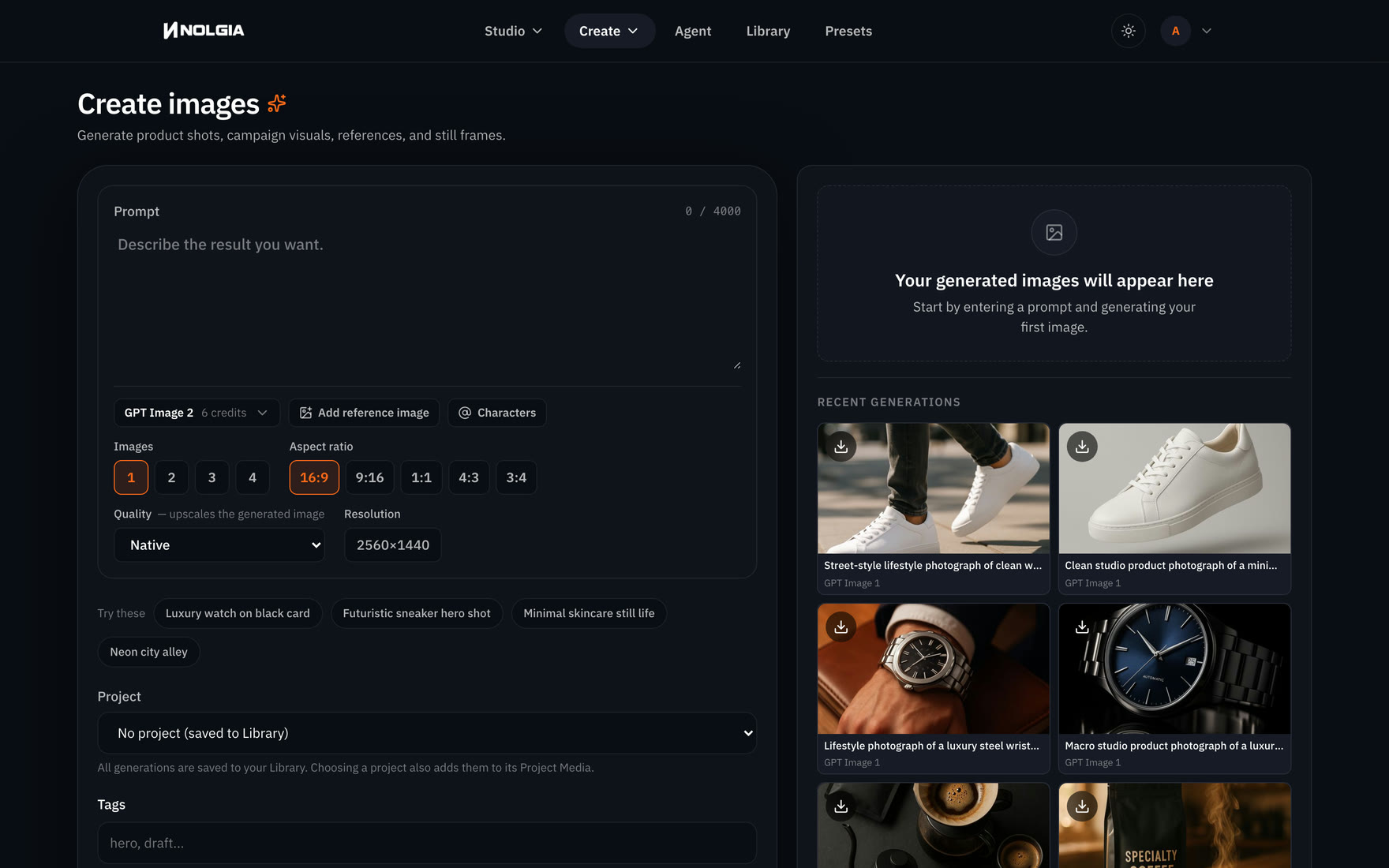
Task: Select the 16:9 aspect ratio
Action: coord(314,477)
